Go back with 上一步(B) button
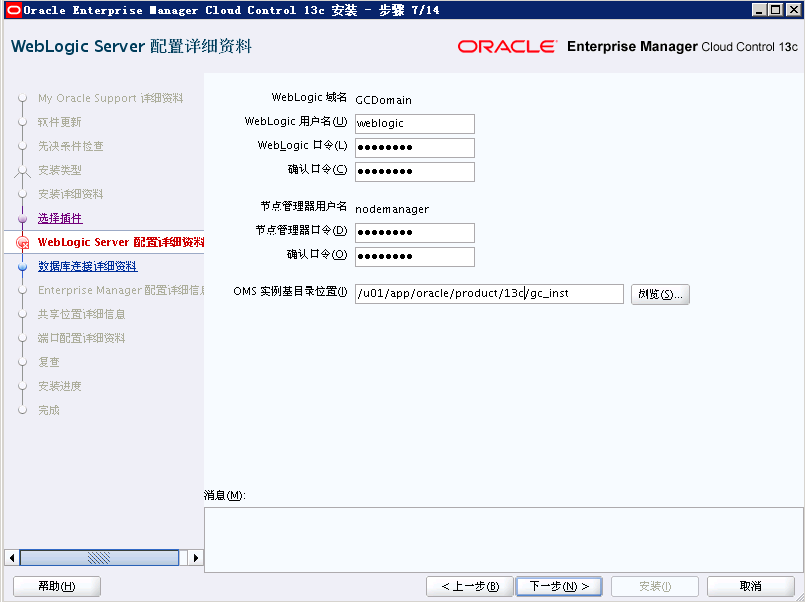Viewport: 805px width, 602px height. [x=470, y=586]
